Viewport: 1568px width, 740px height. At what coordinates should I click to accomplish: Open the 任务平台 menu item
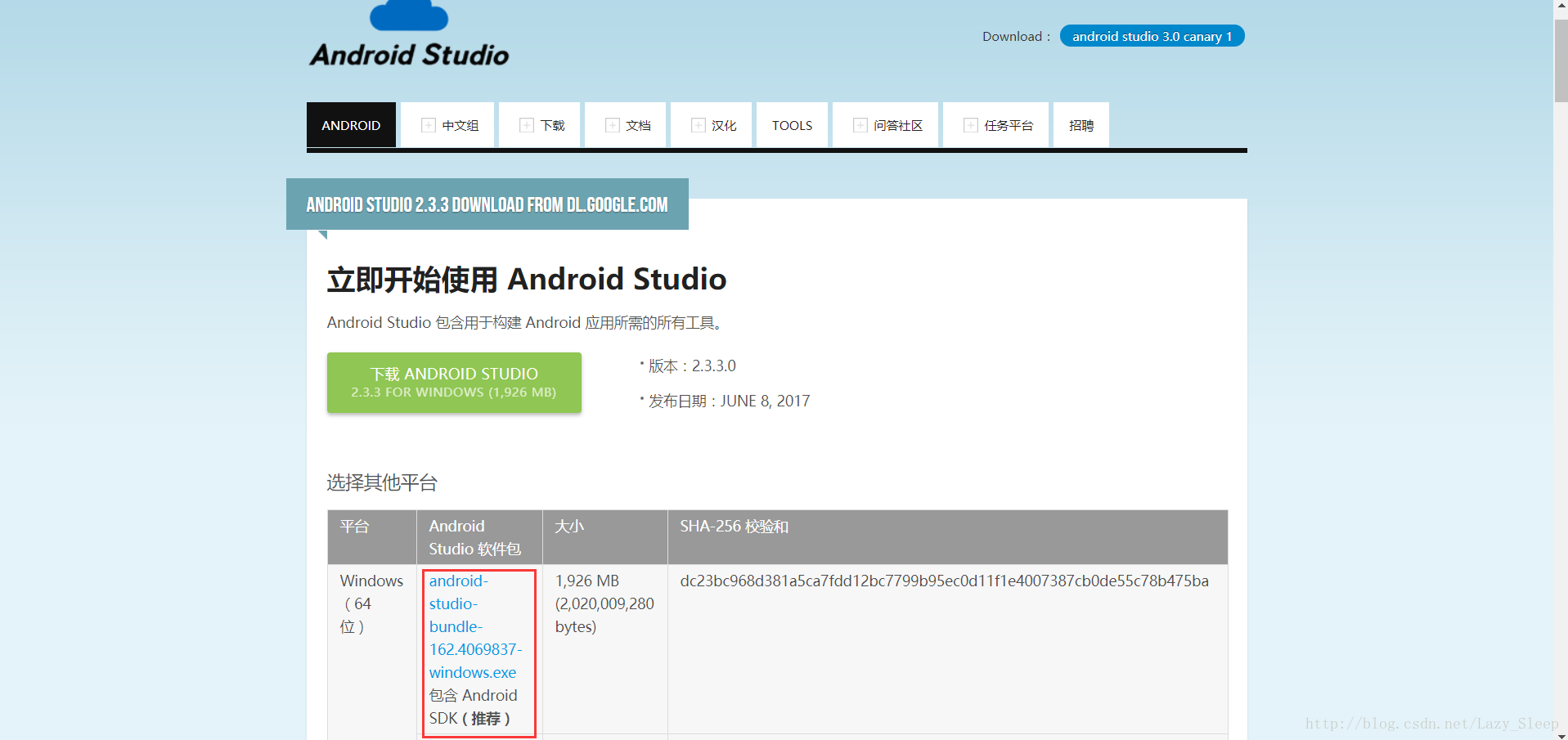(995, 125)
